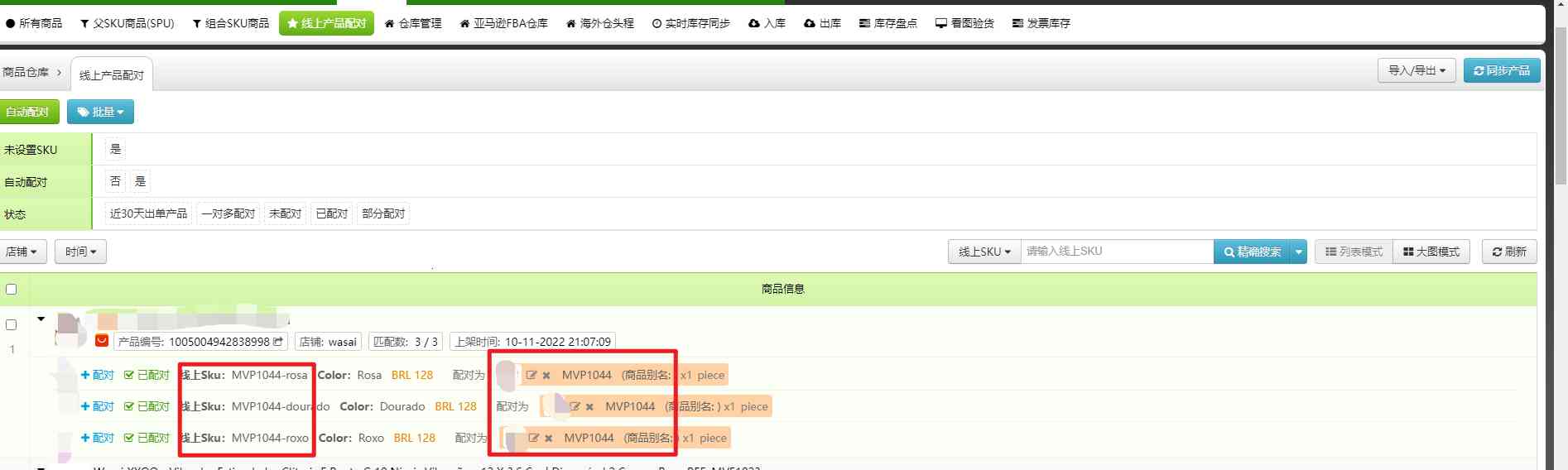Click the 同步产品 button
This screenshot has height=470, width=1568.
(1502, 70)
